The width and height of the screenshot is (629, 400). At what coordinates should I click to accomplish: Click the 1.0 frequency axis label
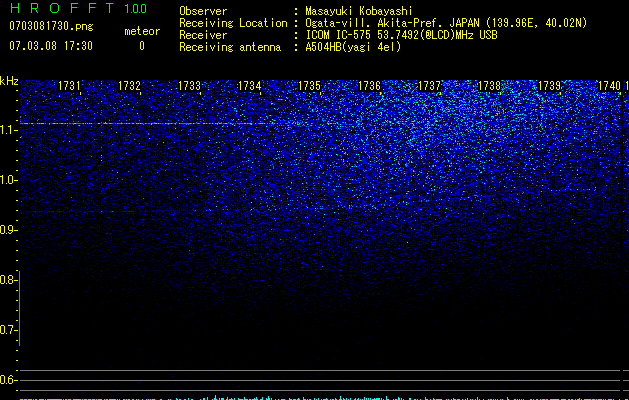tap(8, 180)
